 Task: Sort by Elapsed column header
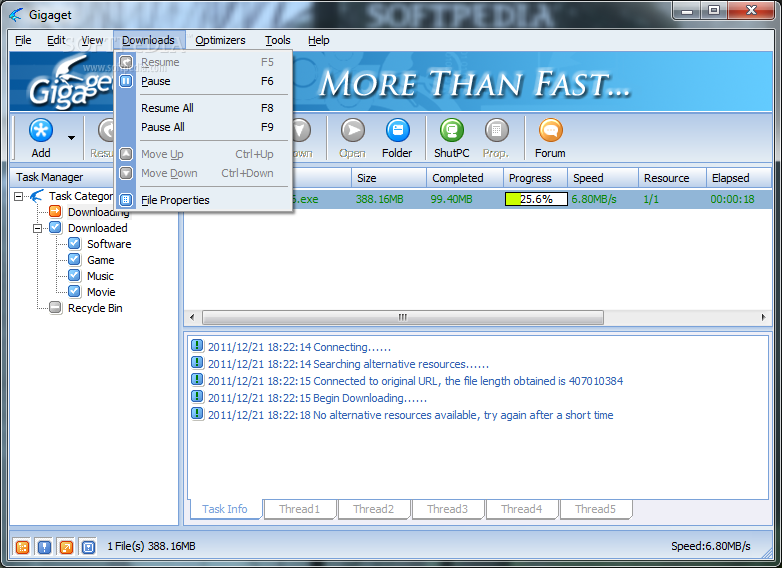coord(739,178)
